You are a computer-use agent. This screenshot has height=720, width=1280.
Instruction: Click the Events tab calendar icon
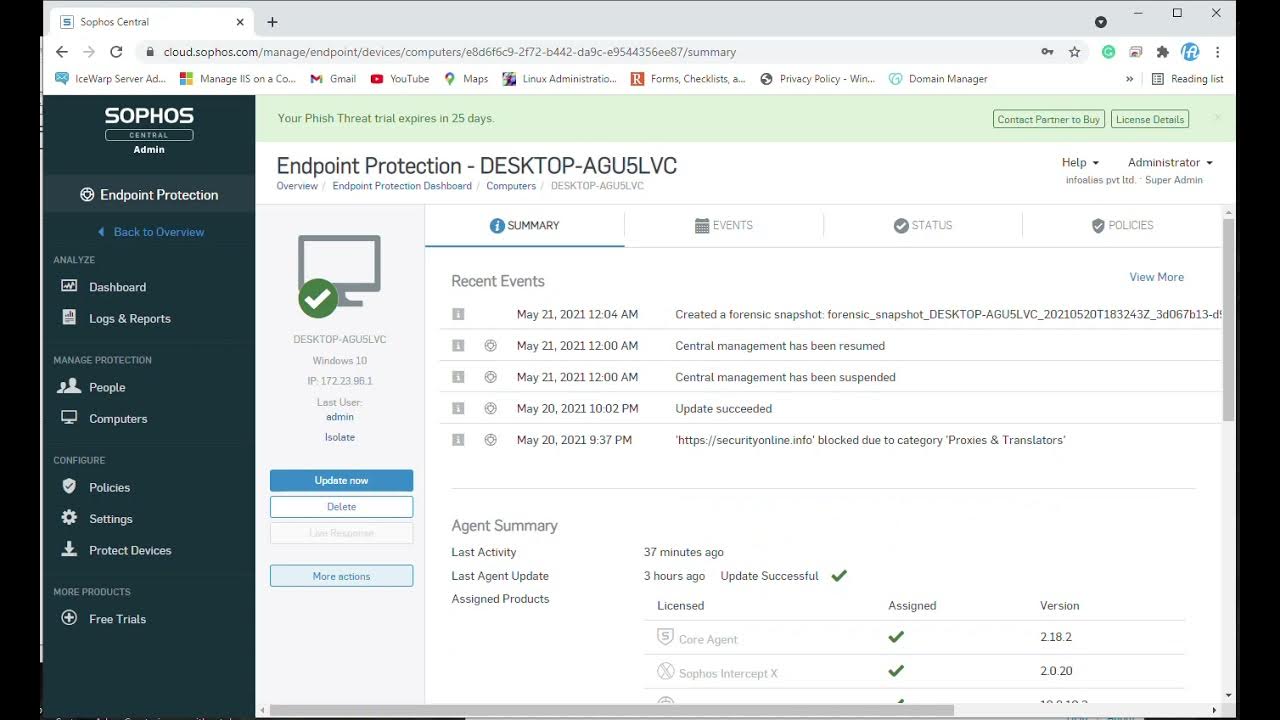coord(702,225)
